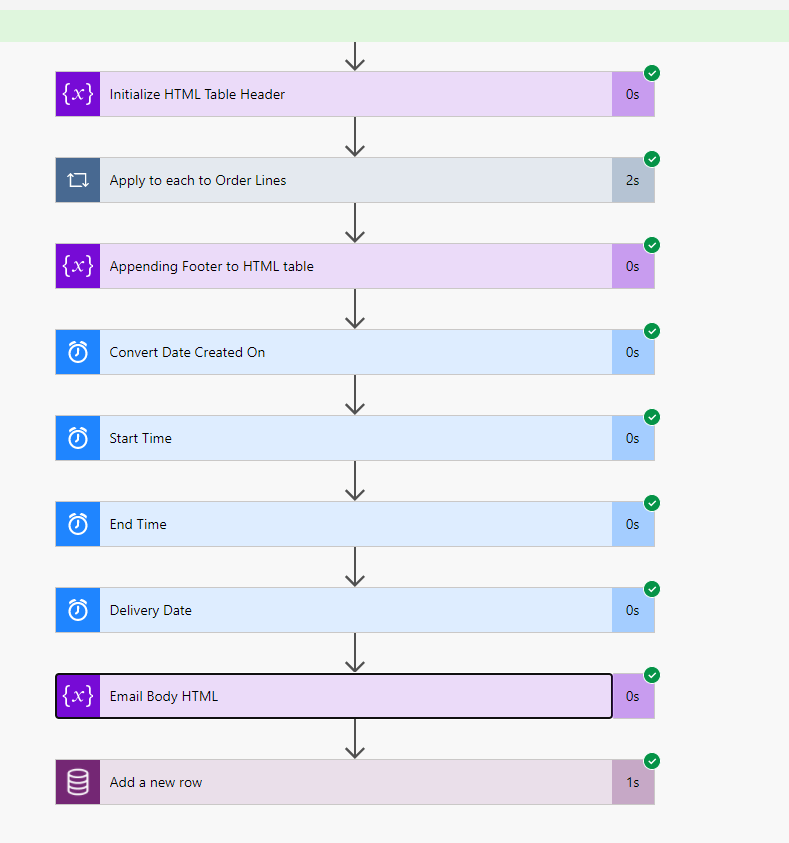
Task: Select the clock icon beside End Time
Action: (78, 524)
